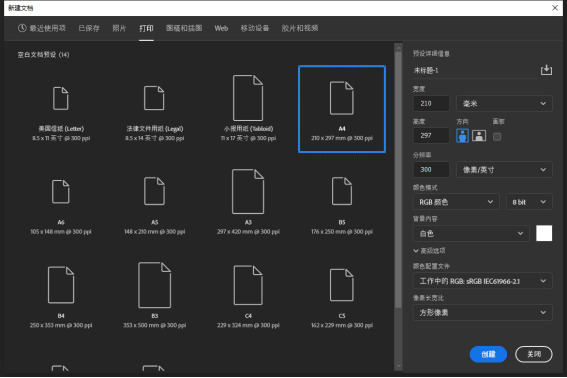Switch to the 已保存 tab

click(x=89, y=28)
